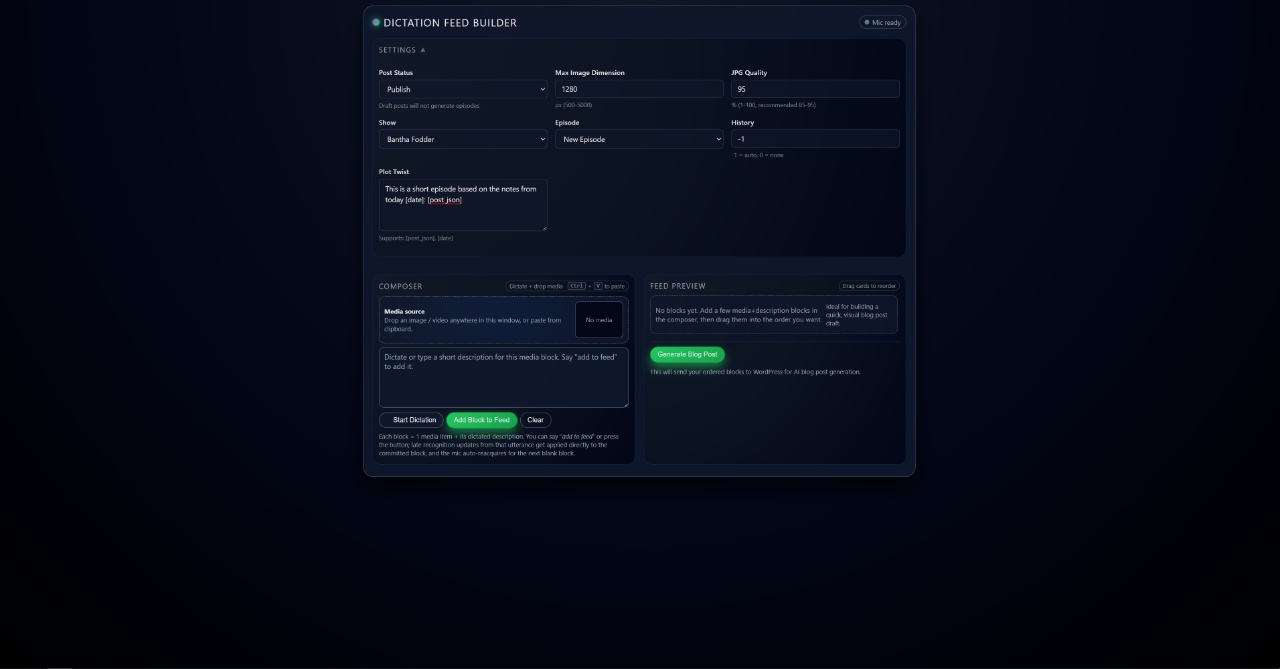Click the block description text area

(504, 377)
